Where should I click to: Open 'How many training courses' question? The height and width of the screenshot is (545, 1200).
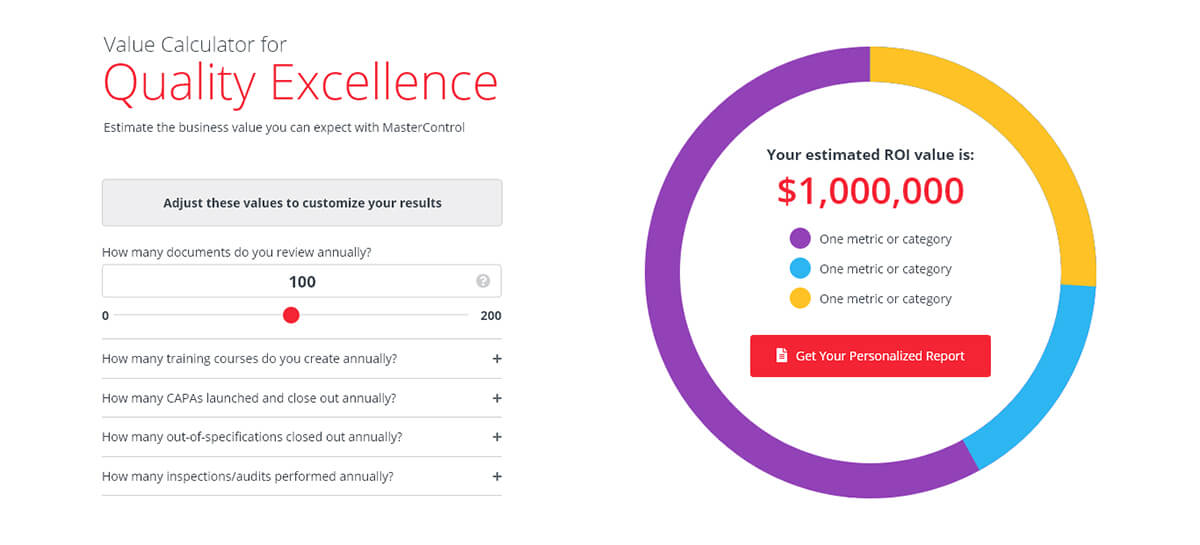(302, 358)
